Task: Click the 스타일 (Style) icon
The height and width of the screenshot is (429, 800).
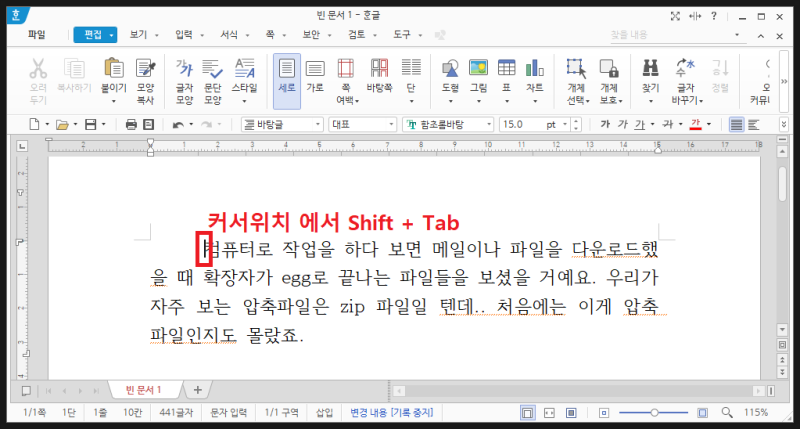Action: point(244,68)
